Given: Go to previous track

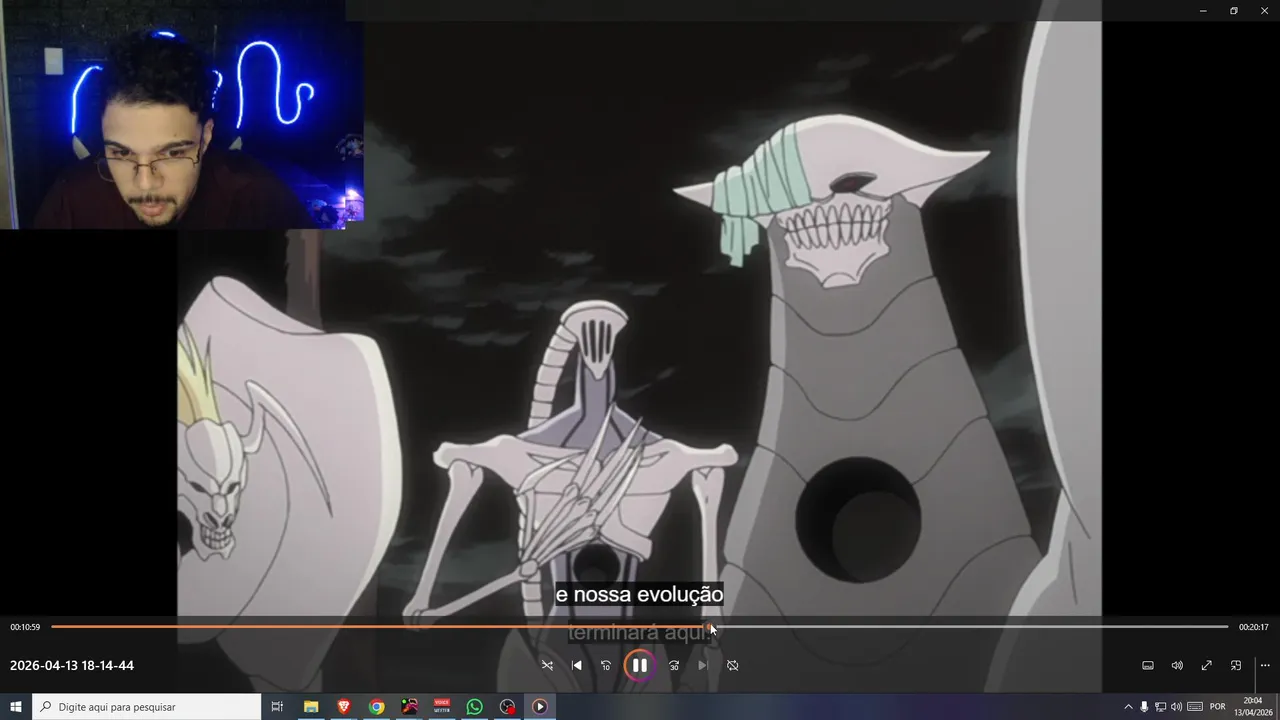Looking at the screenshot, I should click(x=577, y=665).
